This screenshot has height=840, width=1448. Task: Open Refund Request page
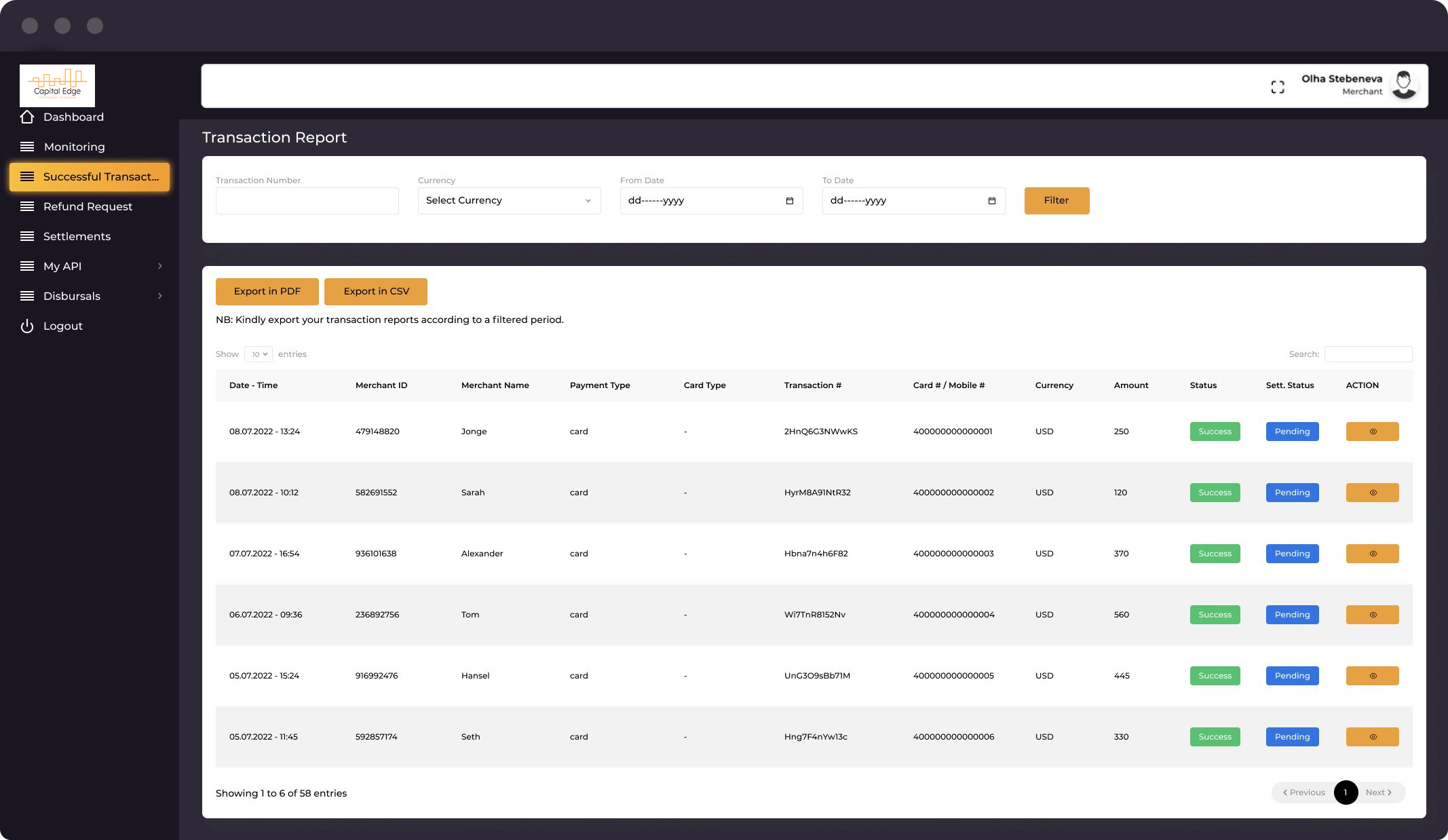[x=88, y=206]
